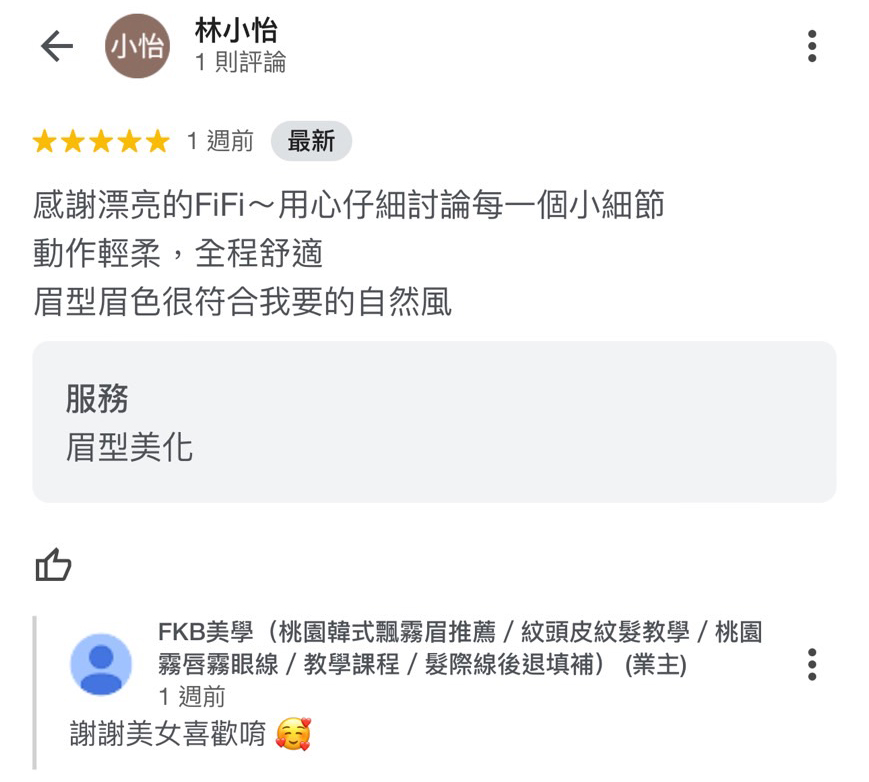
Task: Open FKB美學 business owner name
Action: 460,648
